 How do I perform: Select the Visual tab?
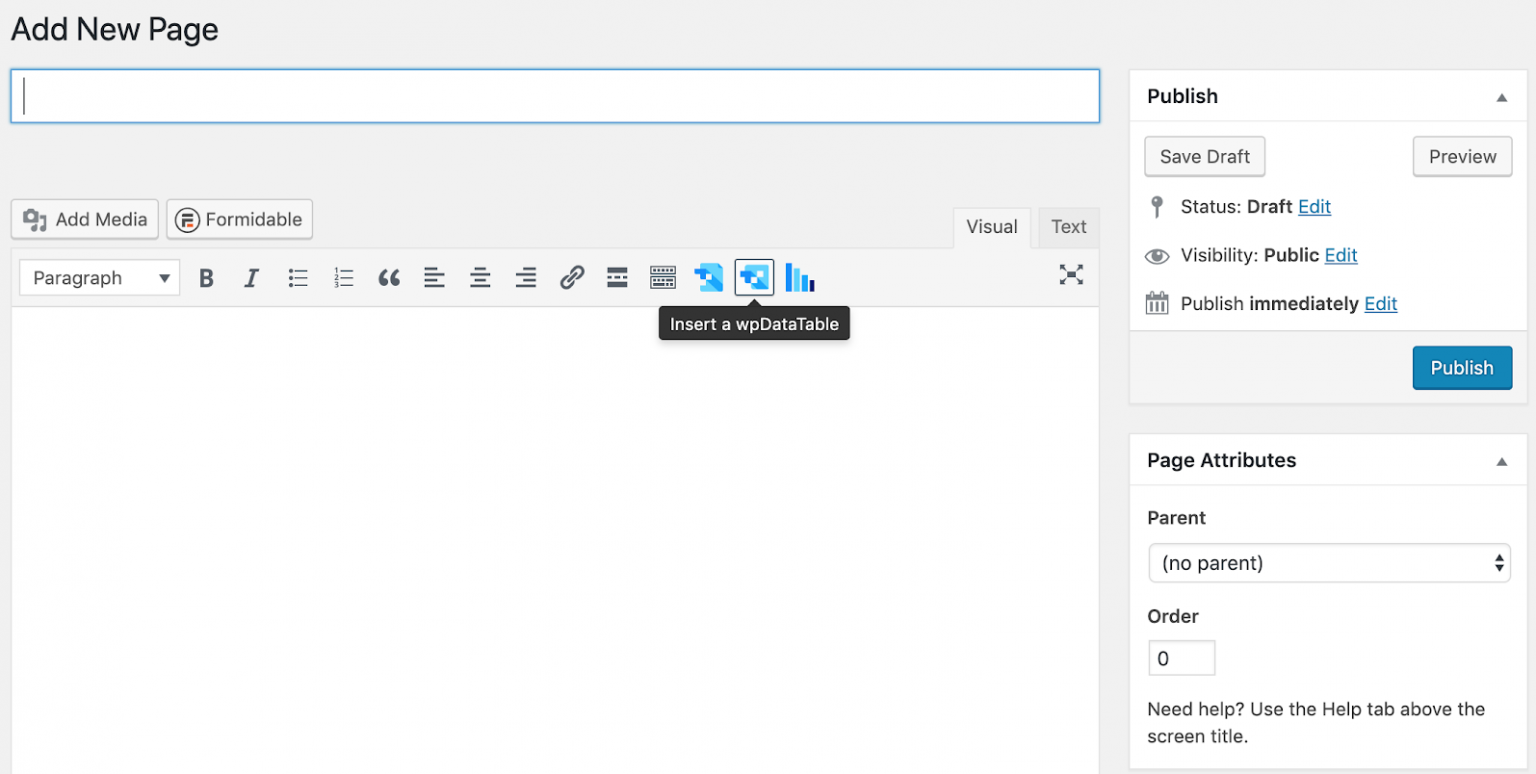(991, 227)
